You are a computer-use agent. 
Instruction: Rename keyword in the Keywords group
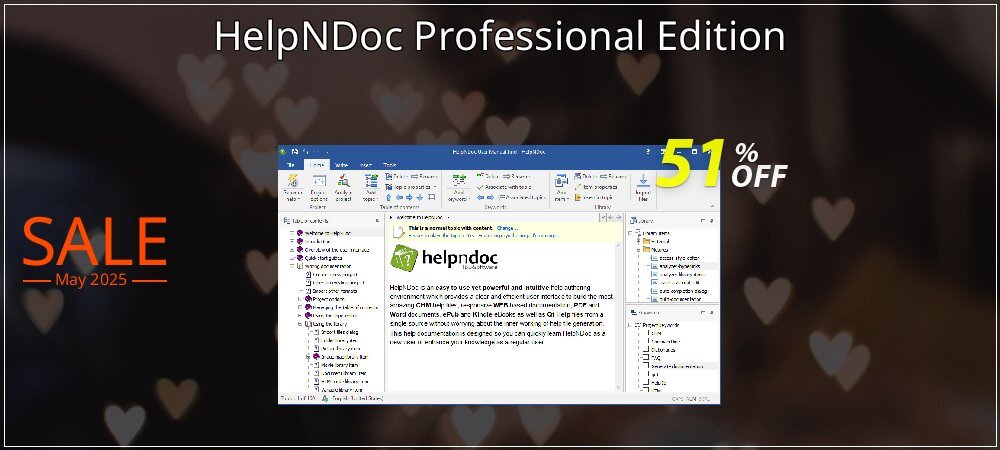click(516, 177)
